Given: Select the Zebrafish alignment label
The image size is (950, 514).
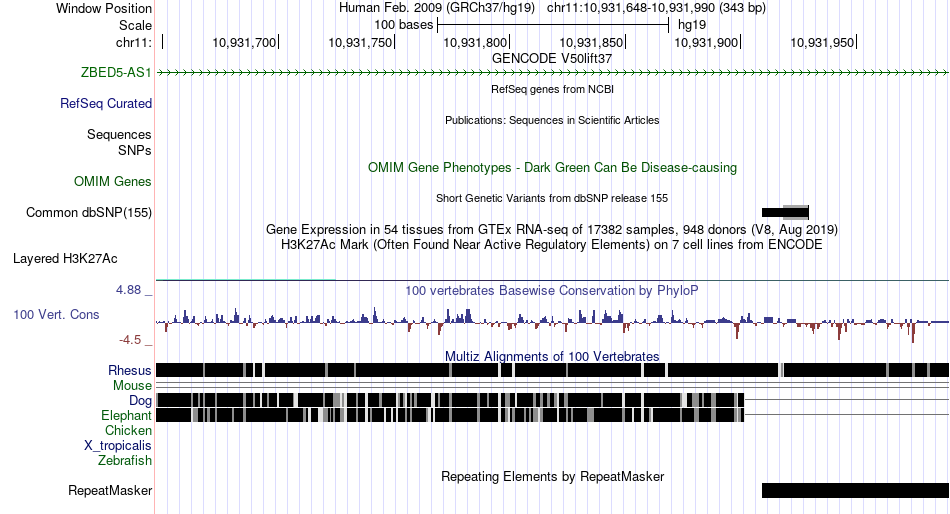Looking at the screenshot, I should [125, 461].
